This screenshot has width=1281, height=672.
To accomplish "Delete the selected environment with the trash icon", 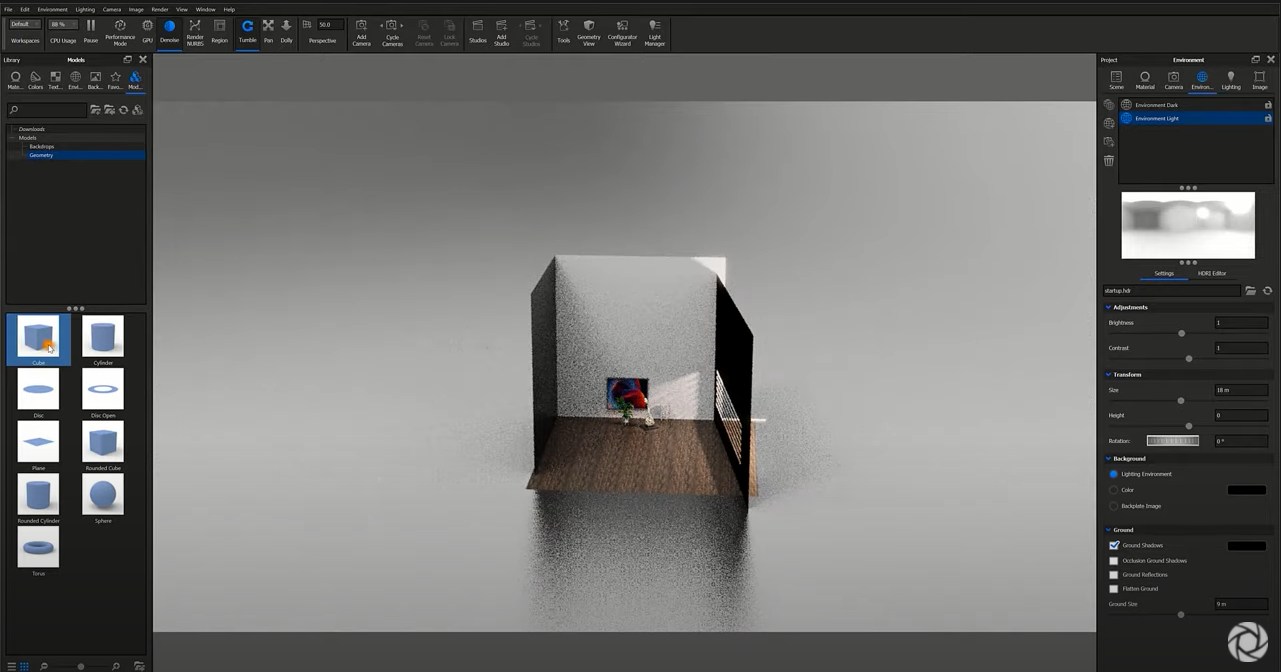I will (x=1108, y=160).
